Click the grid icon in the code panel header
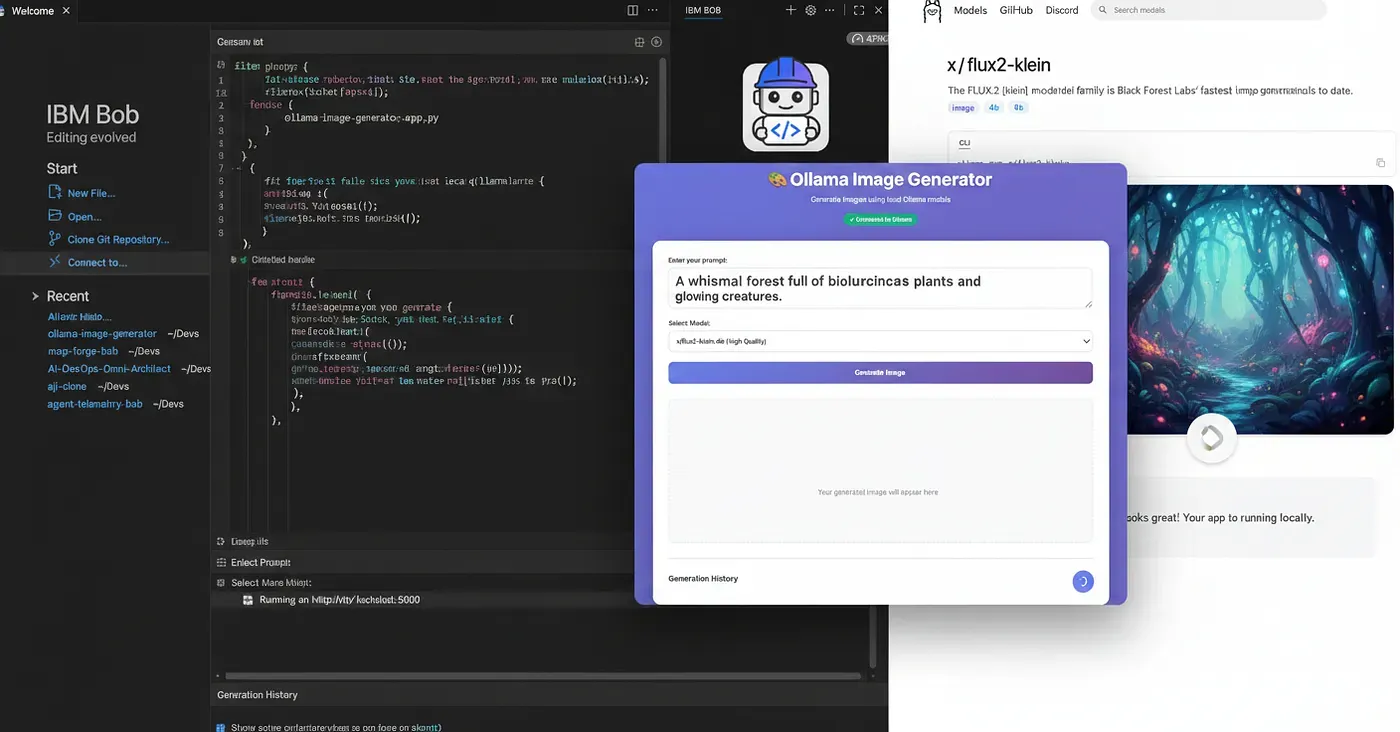1400x732 pixels. click(x=640, y=42)
